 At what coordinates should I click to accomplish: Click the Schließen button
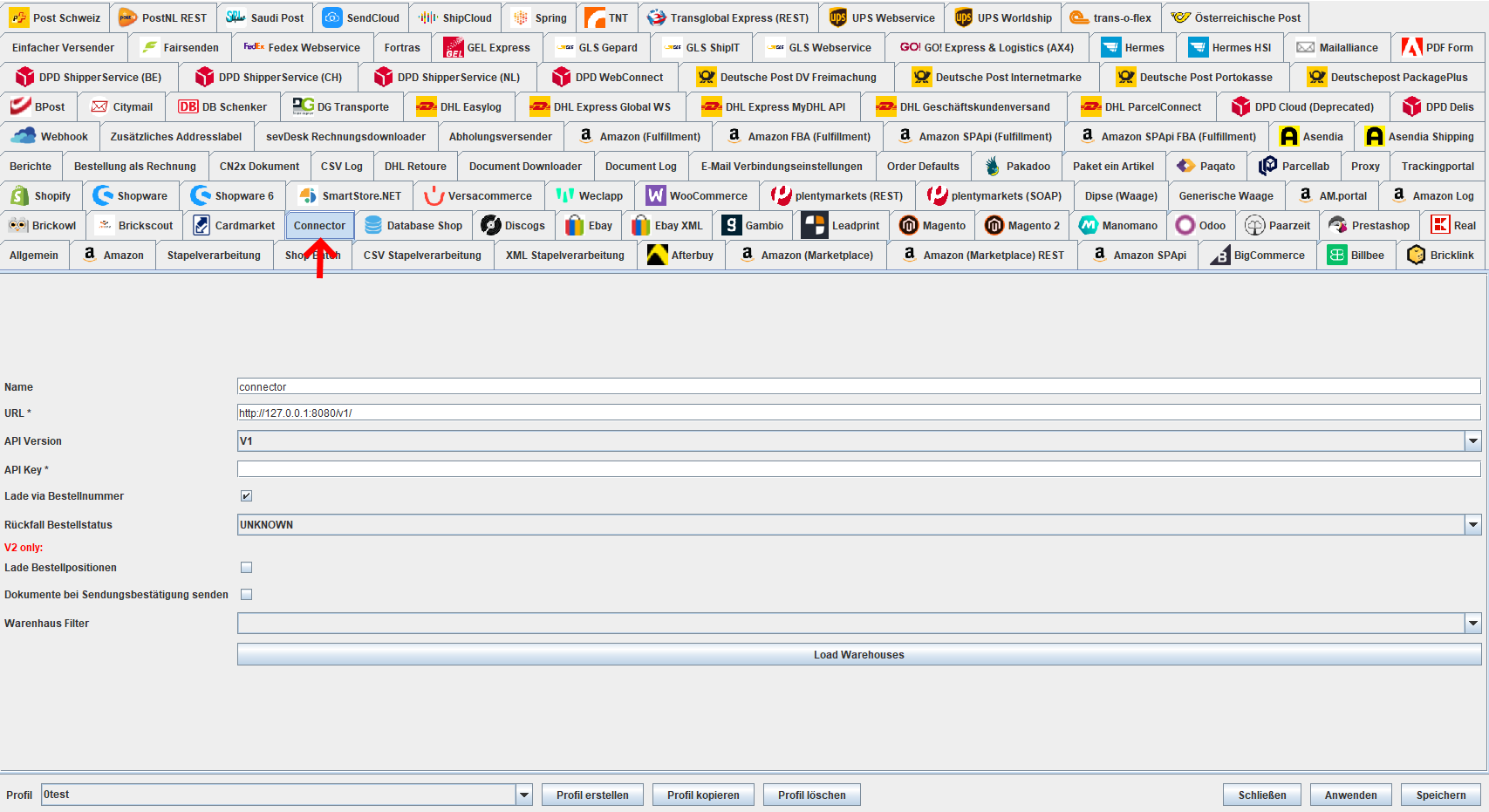[x=1262, y=795]
